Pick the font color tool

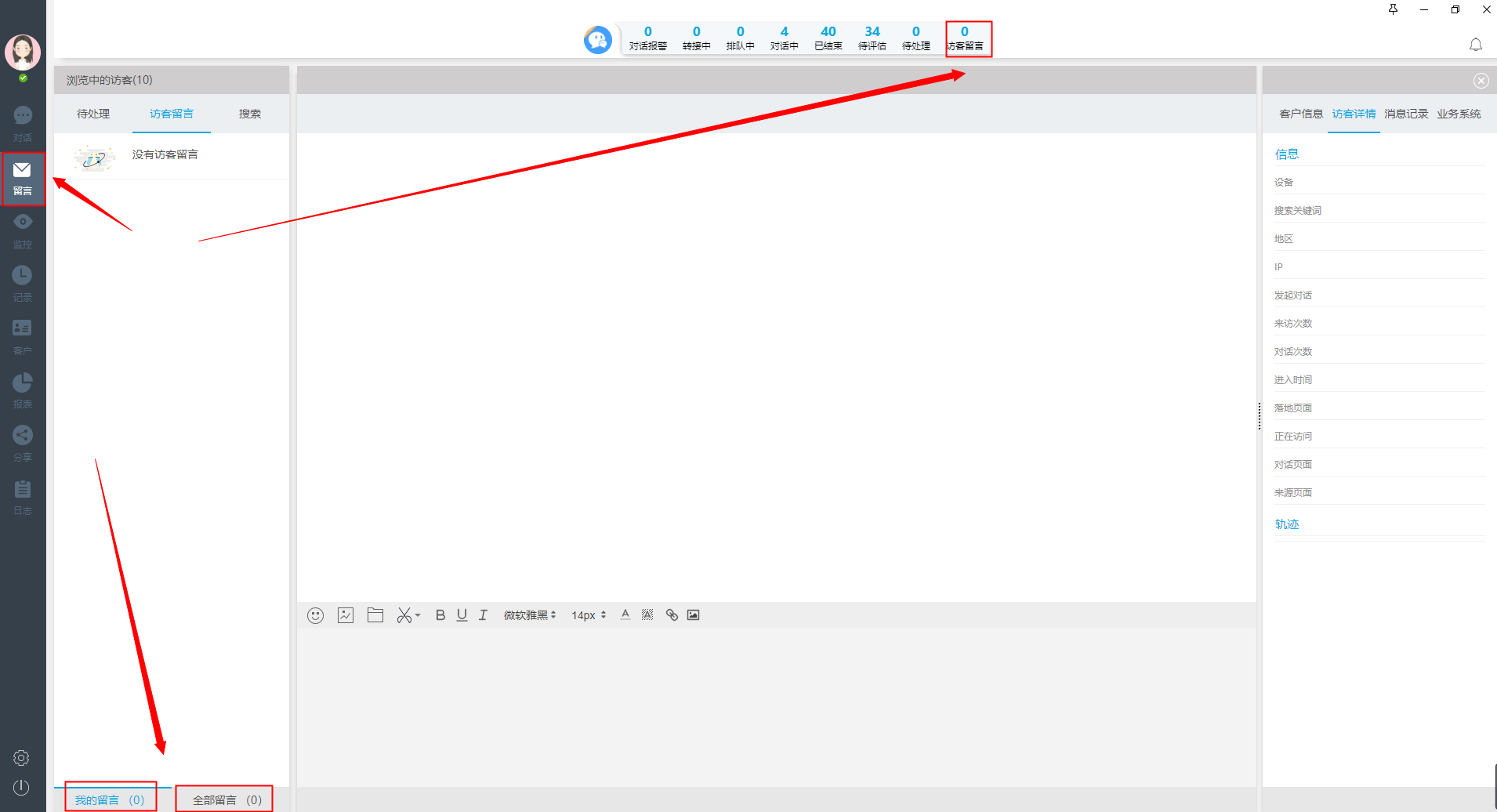pyautogui.click(x=625, y=614)
